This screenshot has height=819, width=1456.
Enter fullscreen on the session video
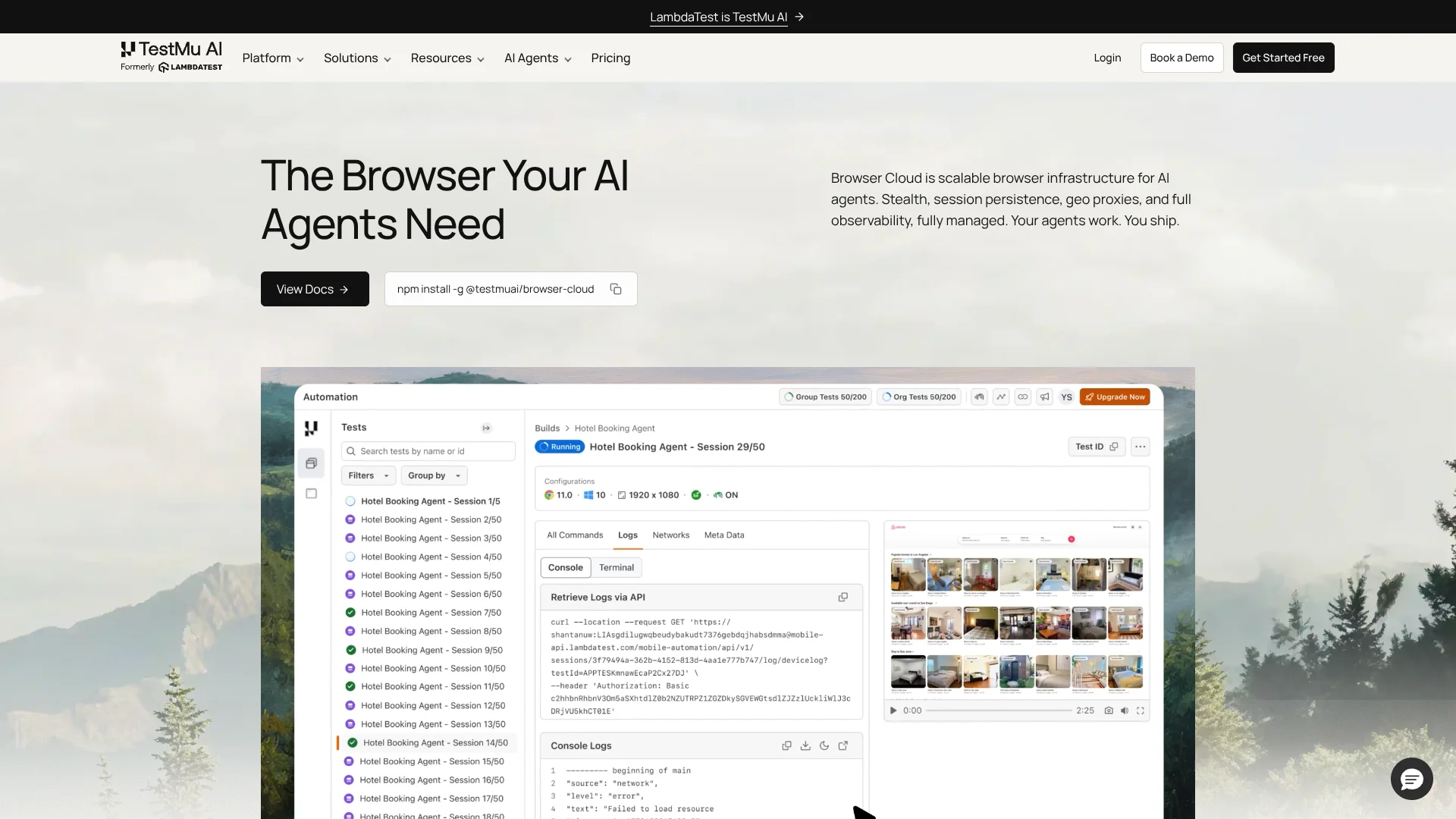coord(1140,711)
